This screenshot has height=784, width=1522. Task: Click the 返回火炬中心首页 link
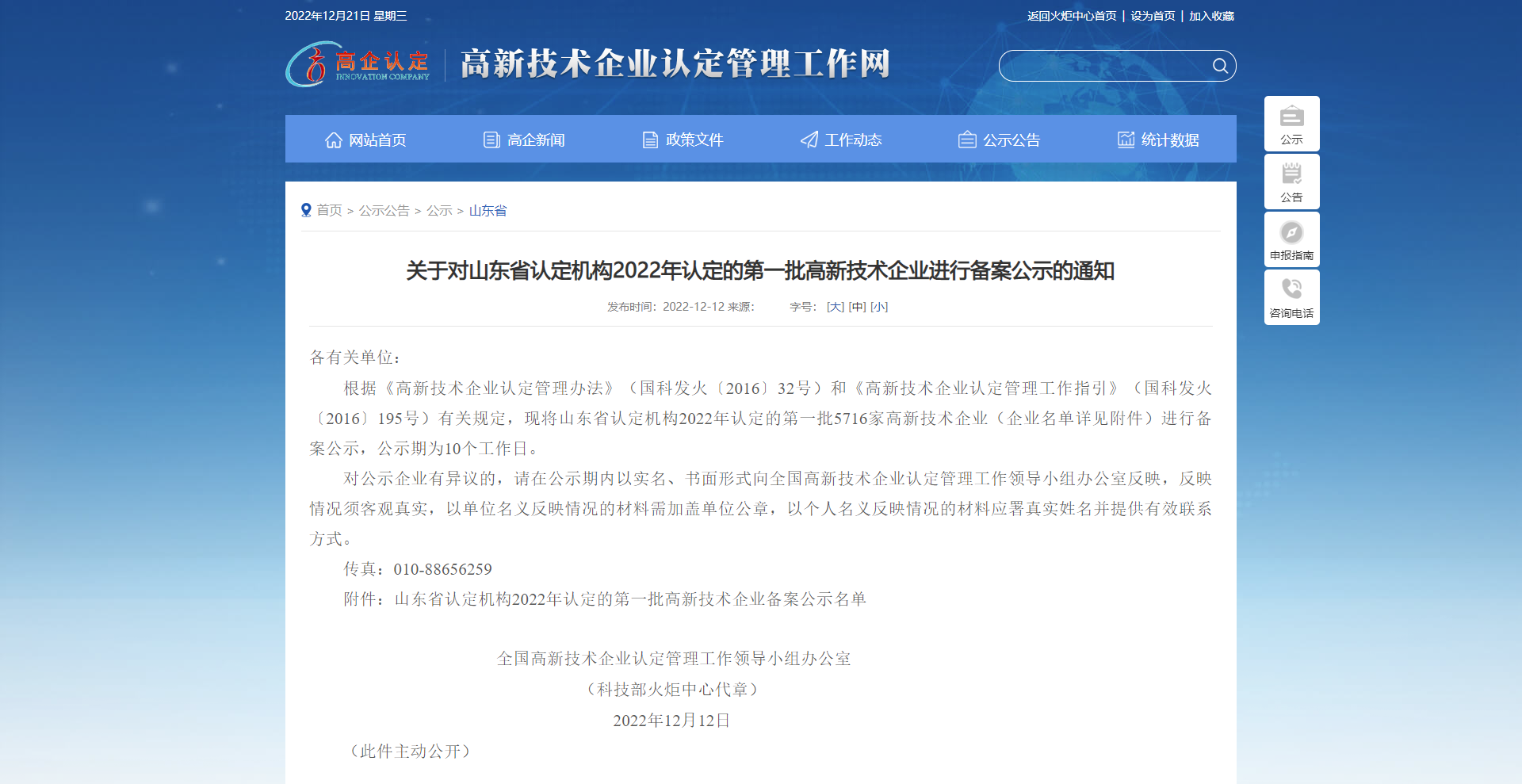pyautogui.click(x=1071, y=14)
